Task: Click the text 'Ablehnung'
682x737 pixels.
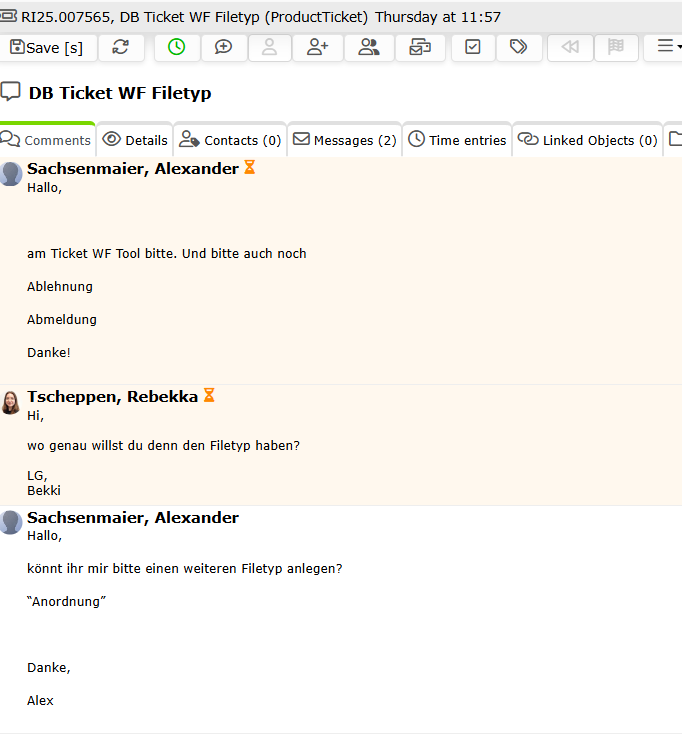Action: pos(60,287)
